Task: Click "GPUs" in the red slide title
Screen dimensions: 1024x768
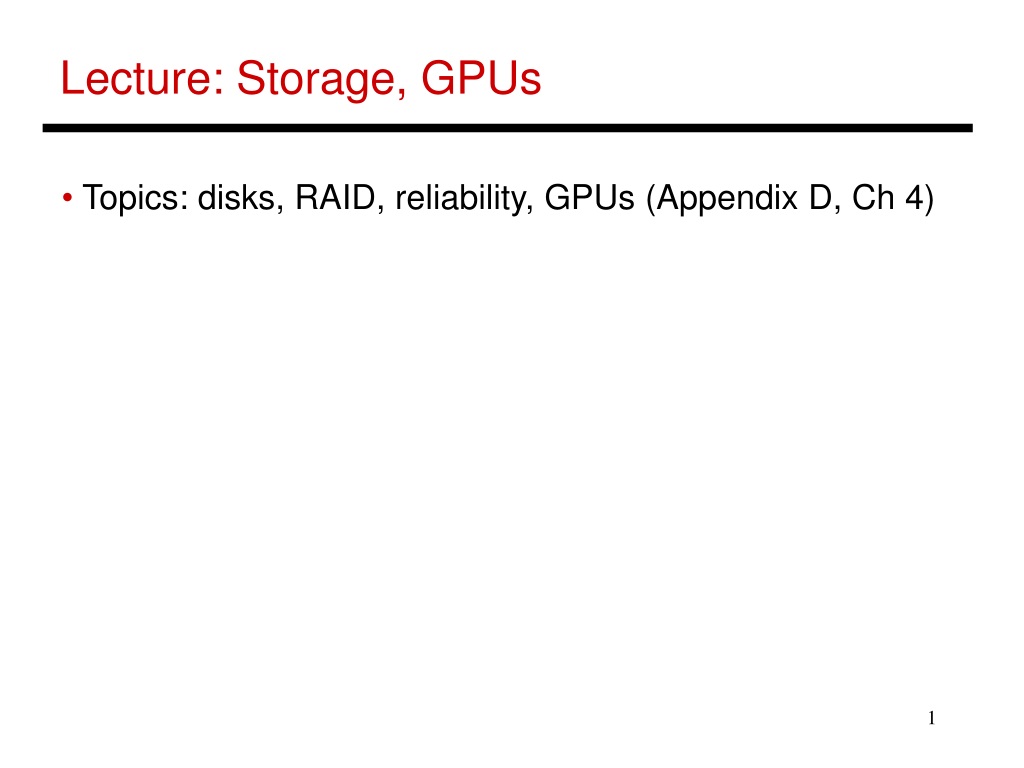Action: pyautogui.click(x=481, y=78)
